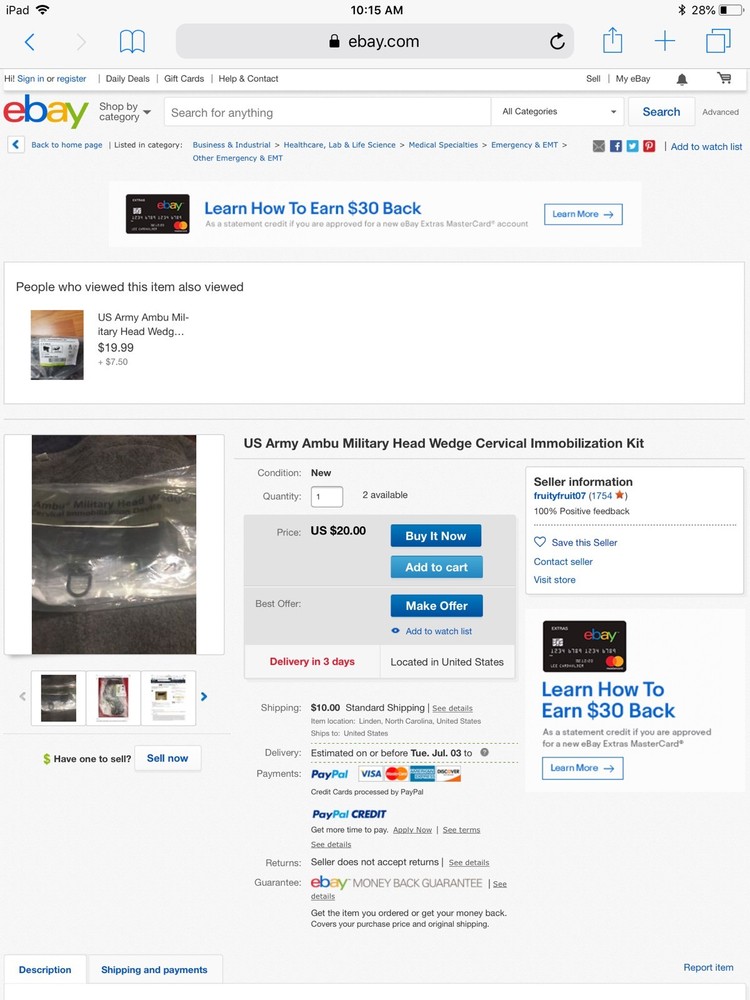Open new tab with plus icon
The width and height of the screenshot is (750, 1000).
point(665,41)
